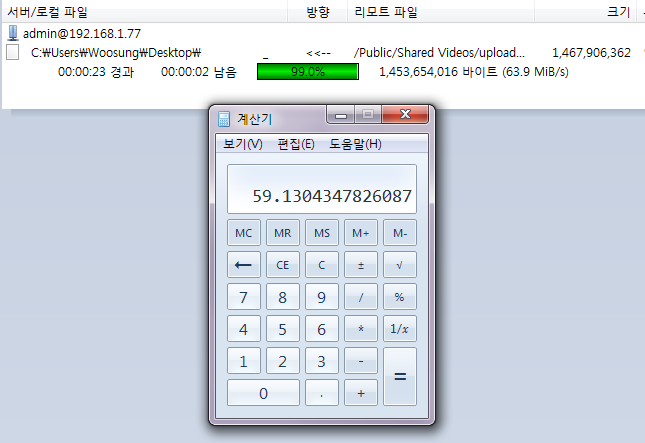Viewport: 645px width, 443px height.
Task: Click the percent button
Action: coord(399,298)
